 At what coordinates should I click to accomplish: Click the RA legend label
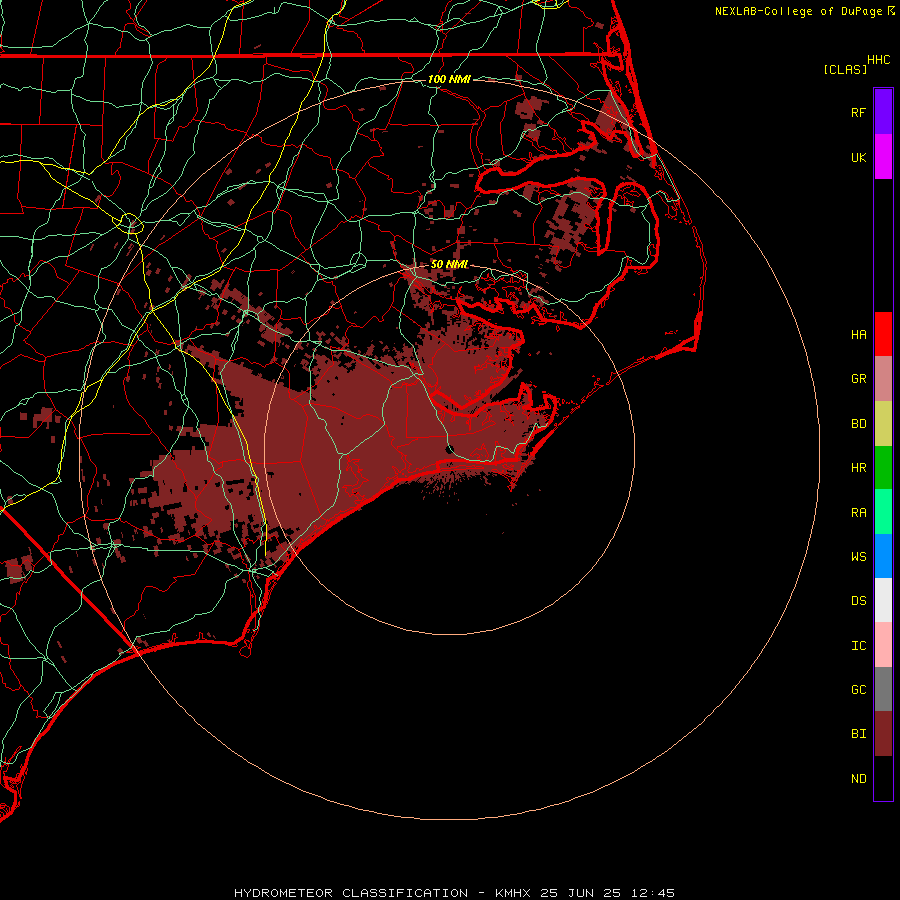click(858, 513)
